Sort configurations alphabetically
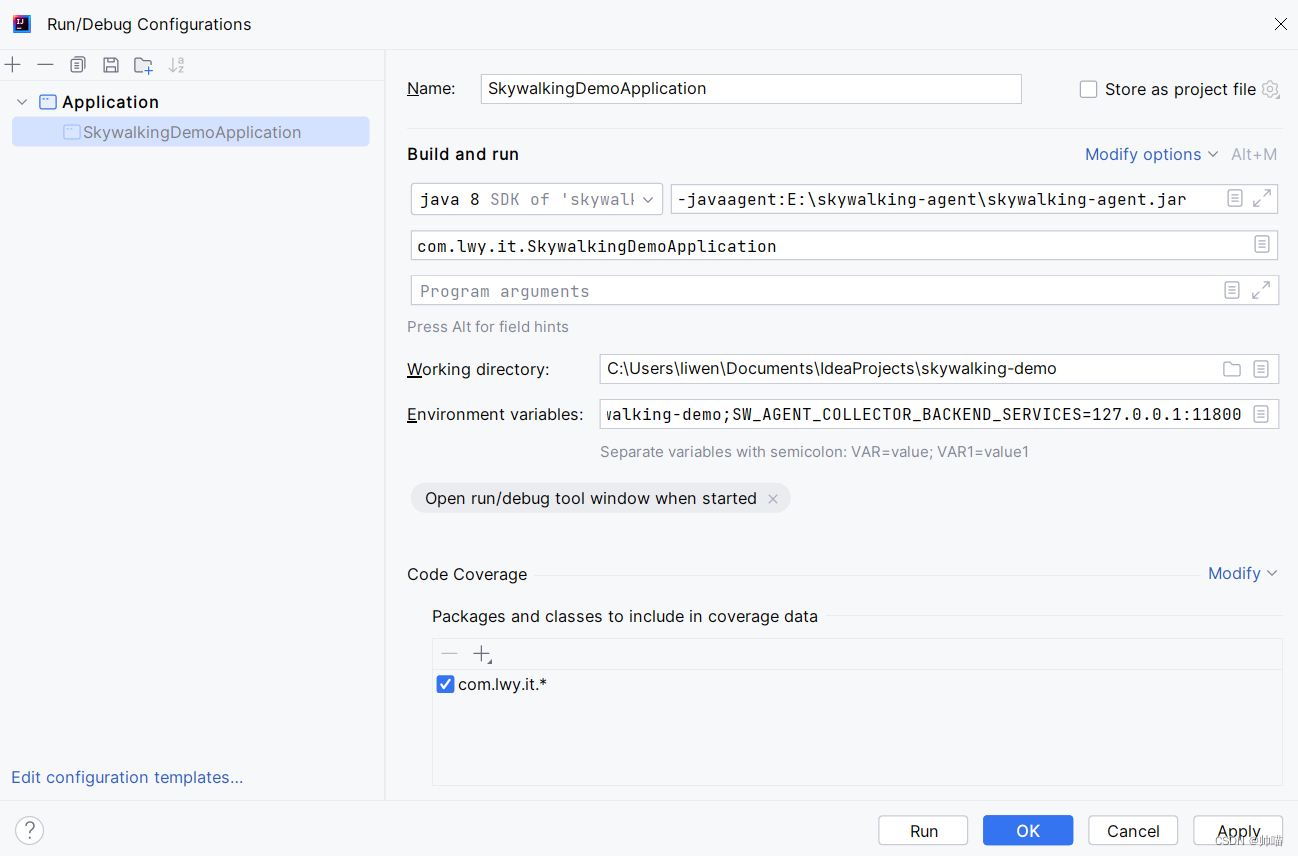Viewport: 1298px width, 856px height. (177, 65)
